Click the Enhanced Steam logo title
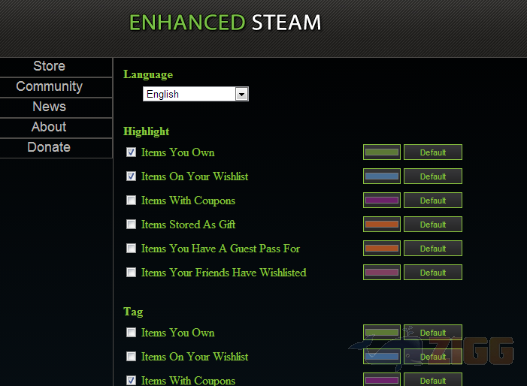Viewport: 527px width, 386px height. (225, 23)
